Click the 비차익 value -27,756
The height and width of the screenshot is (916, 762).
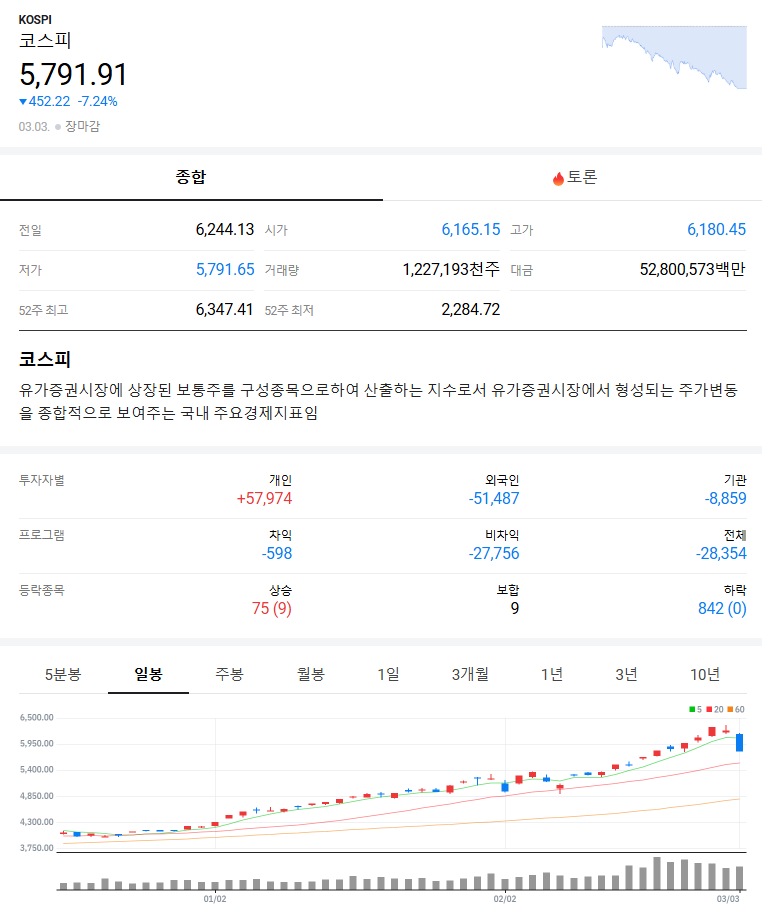coord(494,553)
